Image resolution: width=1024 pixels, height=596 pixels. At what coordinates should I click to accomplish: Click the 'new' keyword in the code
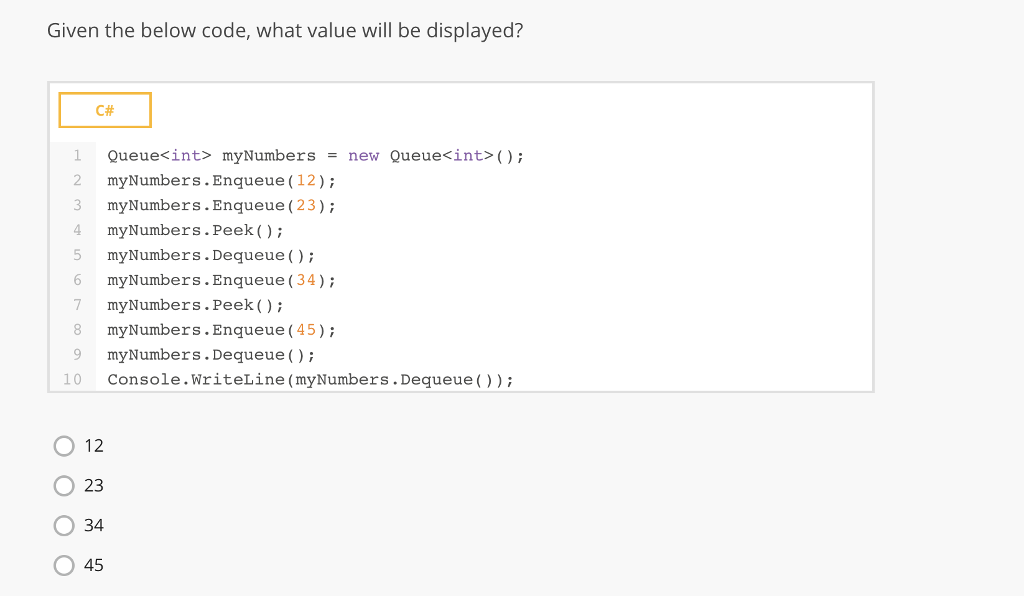click(x=364, y=156)
